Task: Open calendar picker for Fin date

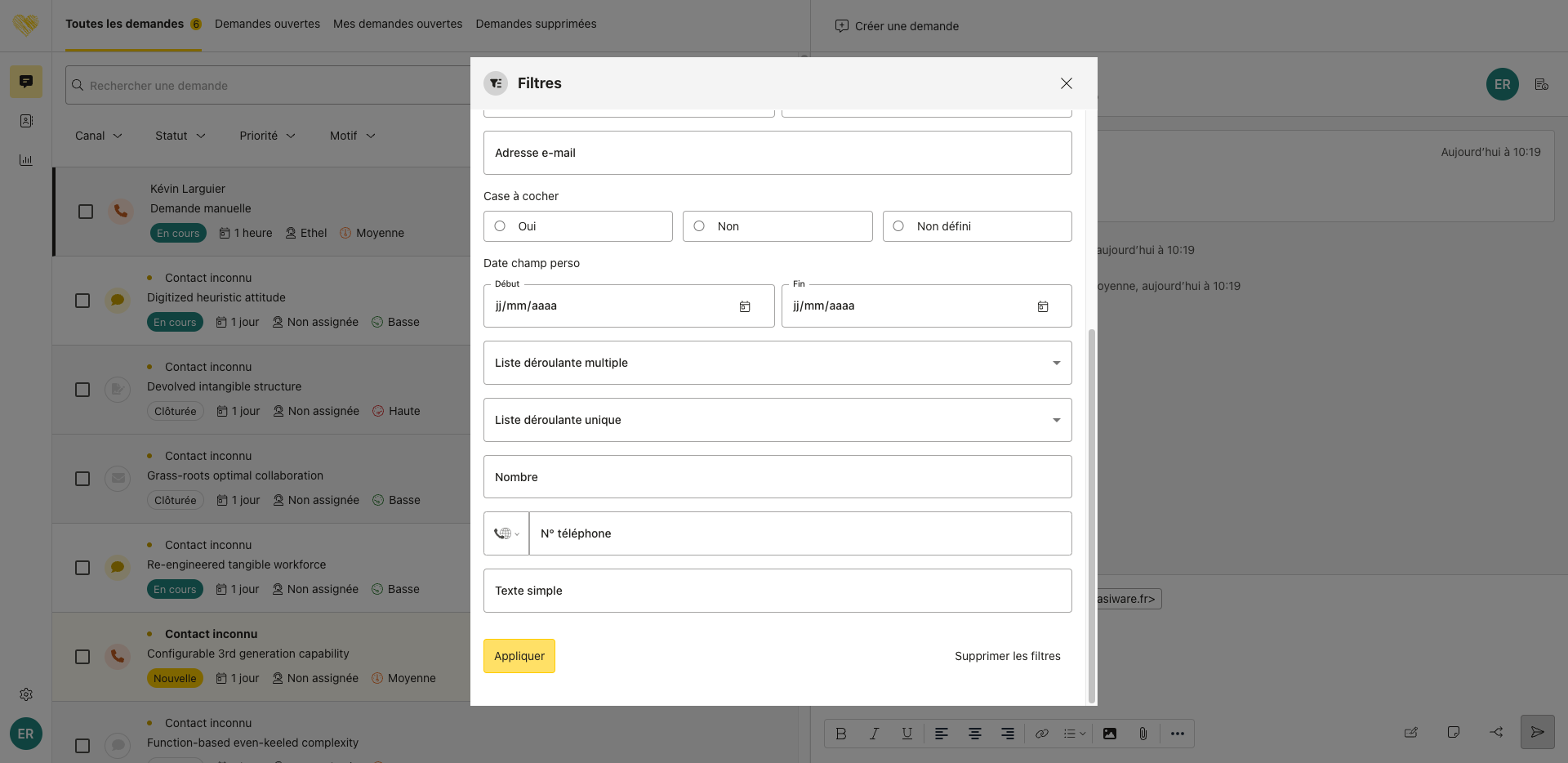Action: click(1043, 306)
